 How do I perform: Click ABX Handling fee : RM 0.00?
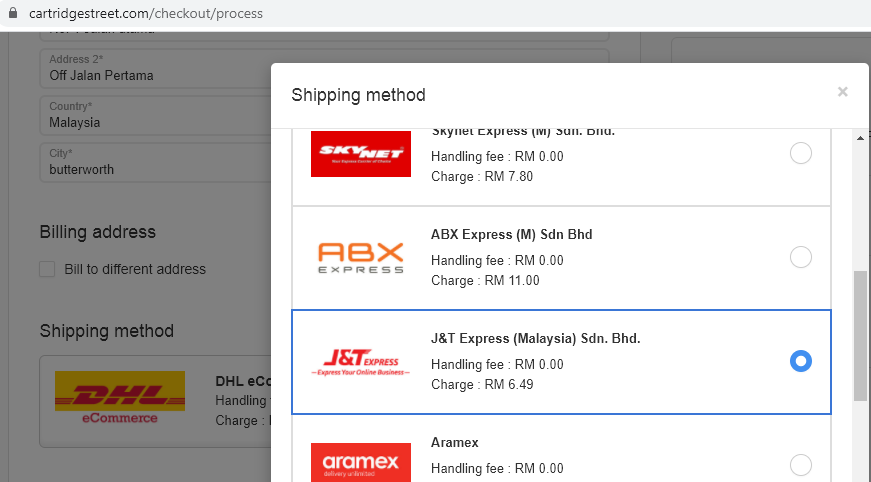pyautogui.click(x=497, y=260)
